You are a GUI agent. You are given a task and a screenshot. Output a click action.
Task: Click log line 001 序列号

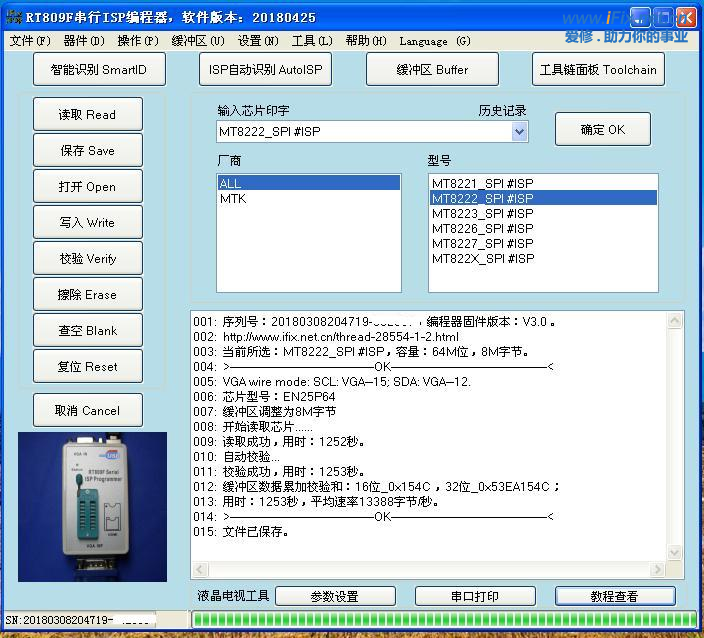374,321
